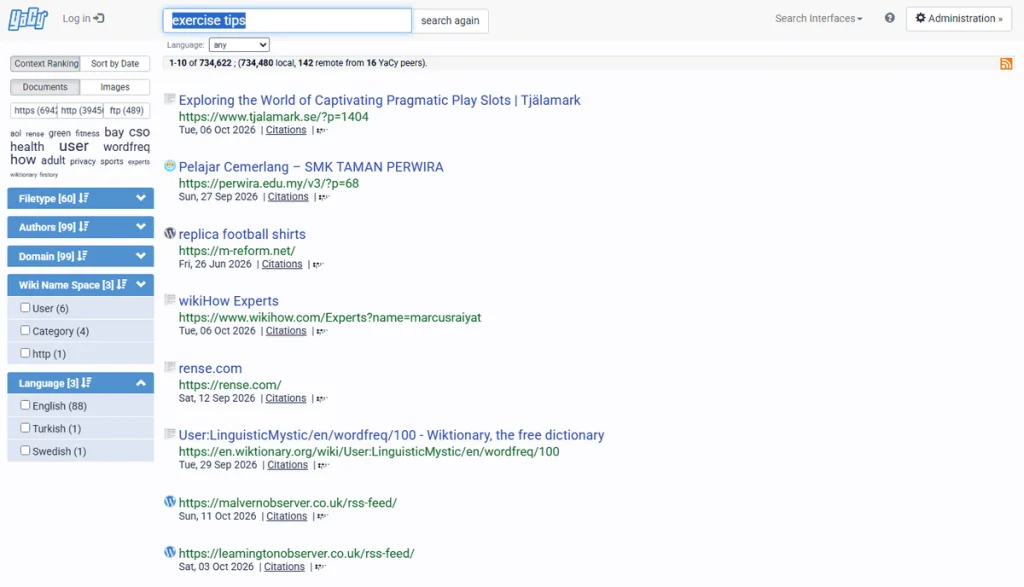Click favicon beside wikiHow Experts result
Image resolution: width=1024 pixels, height=587 pixels.
[x=170, y=300]
